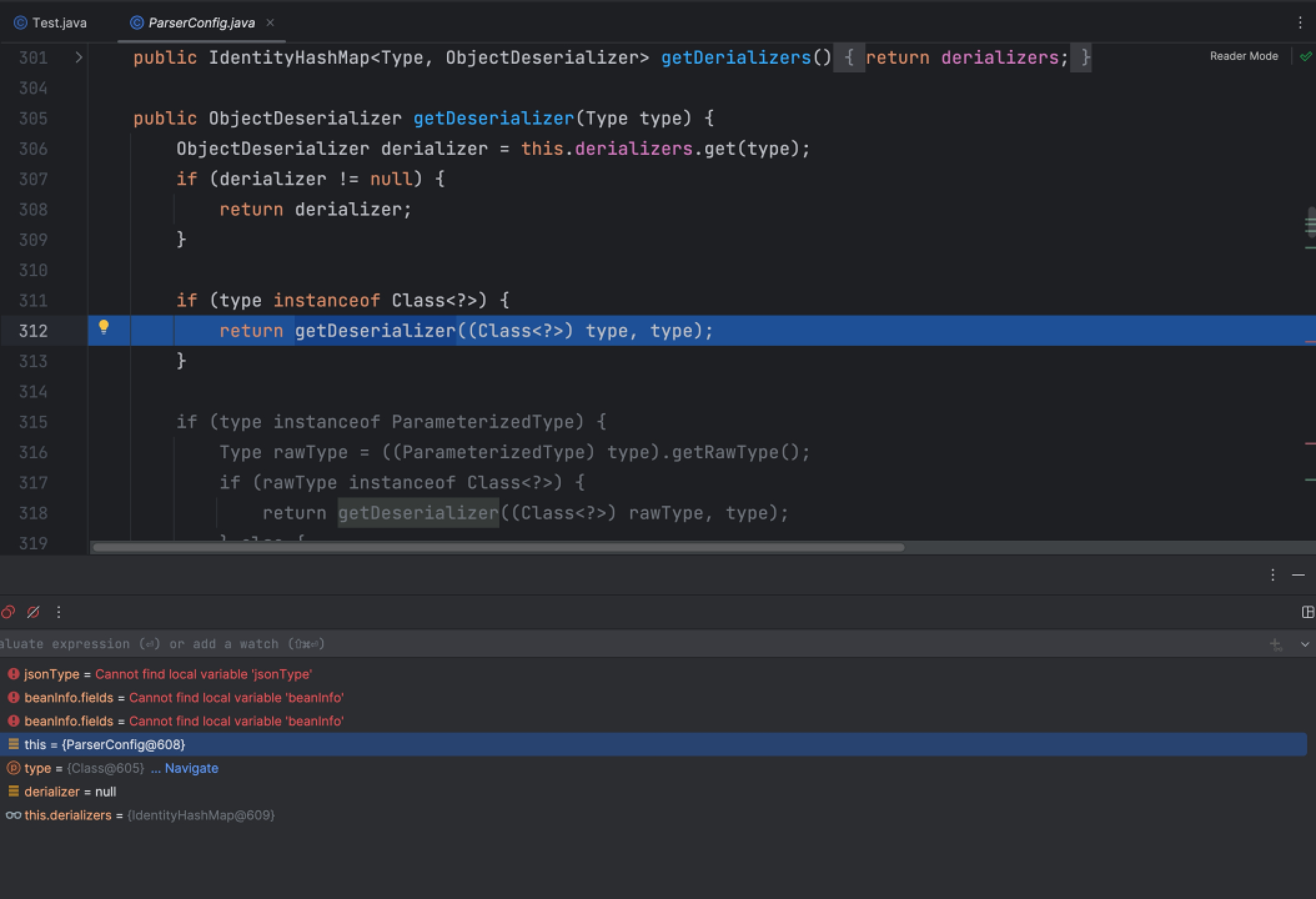Click the getDeserializer method name on line 305
This screenshot has width=1316, height=899.
[493, 119]
